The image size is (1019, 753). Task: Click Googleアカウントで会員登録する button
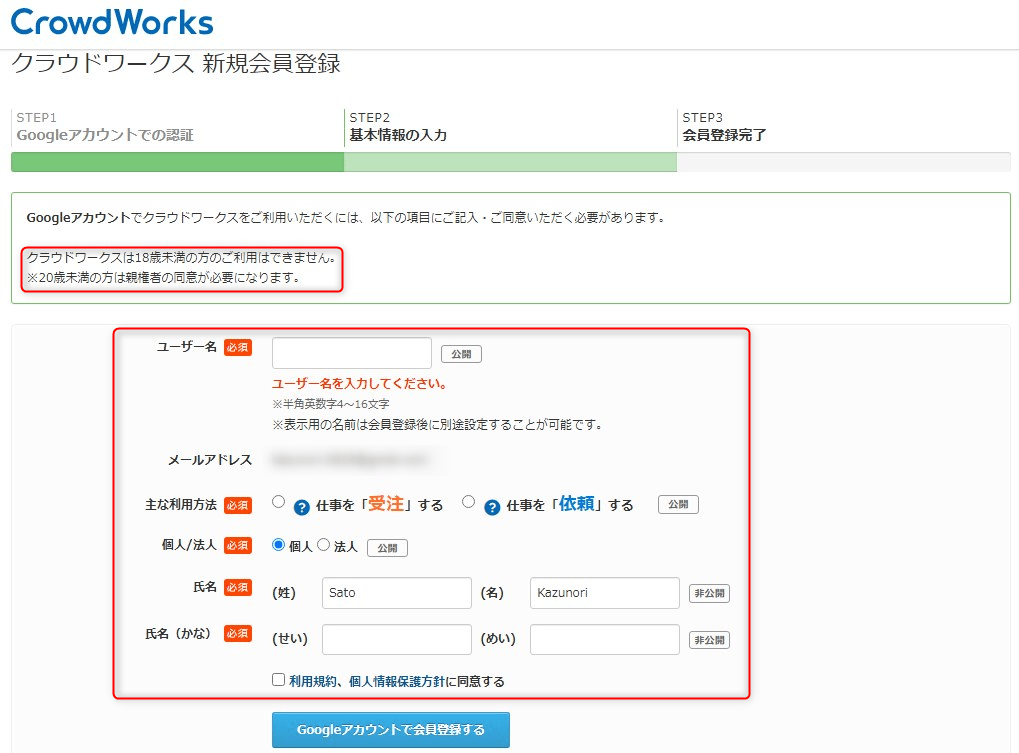coord(391,730)
